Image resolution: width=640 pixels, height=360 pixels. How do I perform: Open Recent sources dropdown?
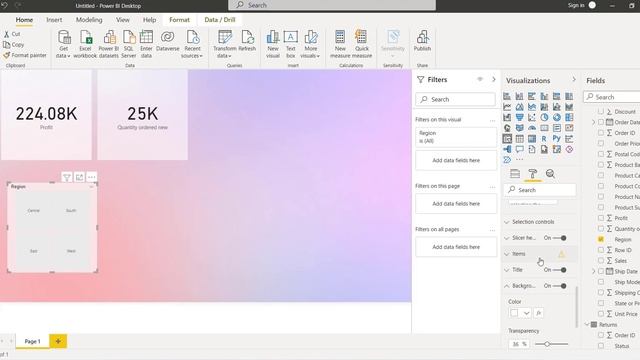[x=192, y=56]
